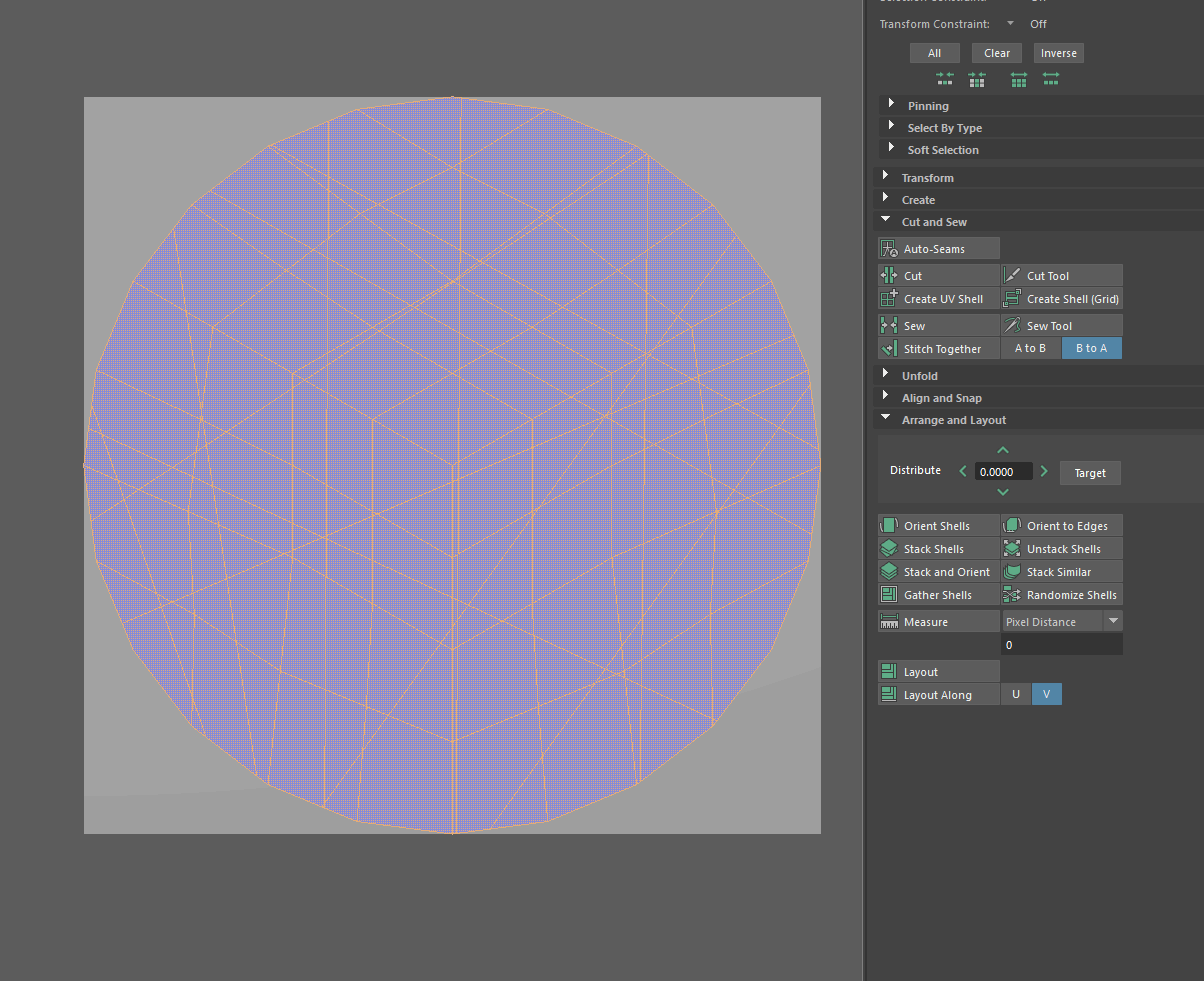The height and width of the screenshot is (981, 1204).
Task: Click Stack Shells
Action: [939, 548]
